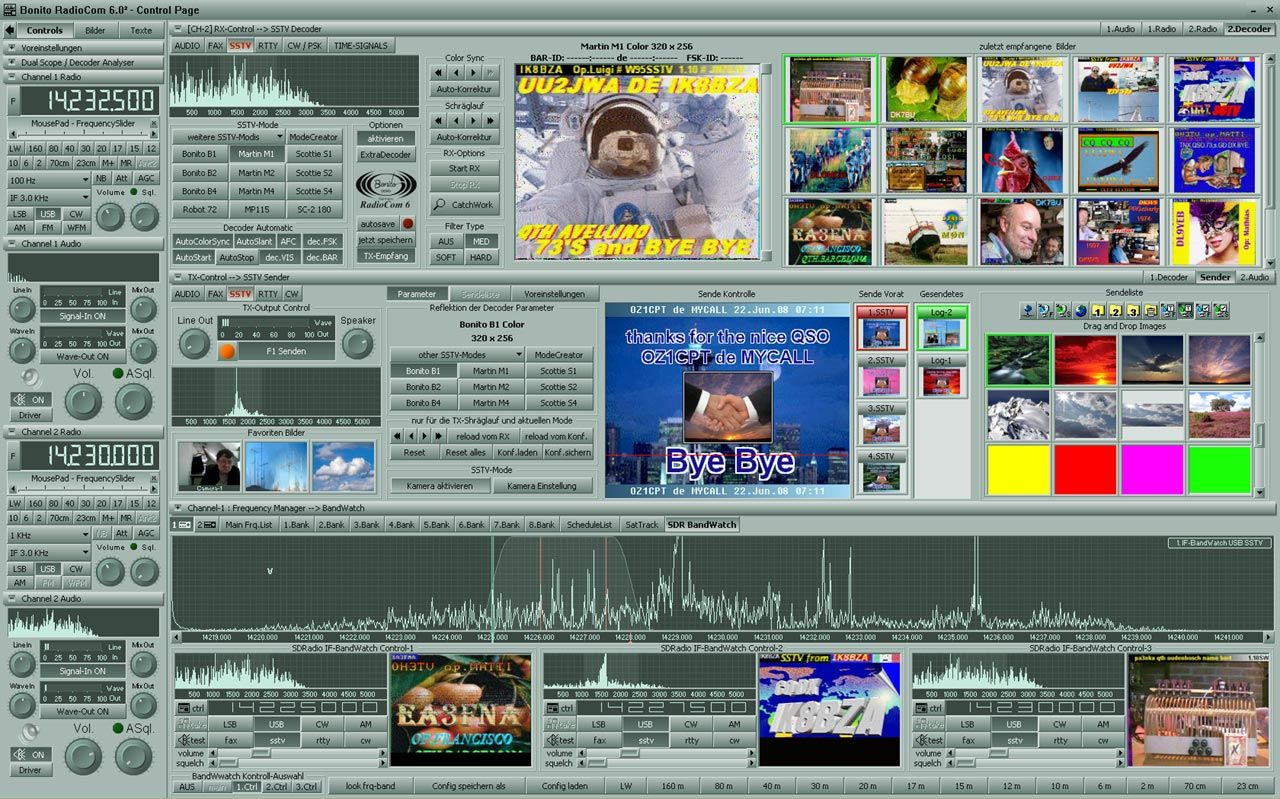Viewport: 1280px width, 799px height.
Task: Click the Config speichern als button
Action: pos(469,786)
